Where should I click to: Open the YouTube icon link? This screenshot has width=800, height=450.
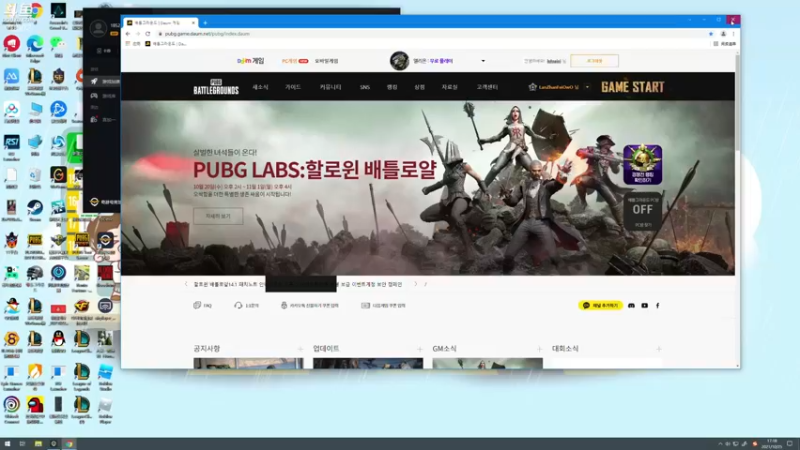click(x=644, y=306)
